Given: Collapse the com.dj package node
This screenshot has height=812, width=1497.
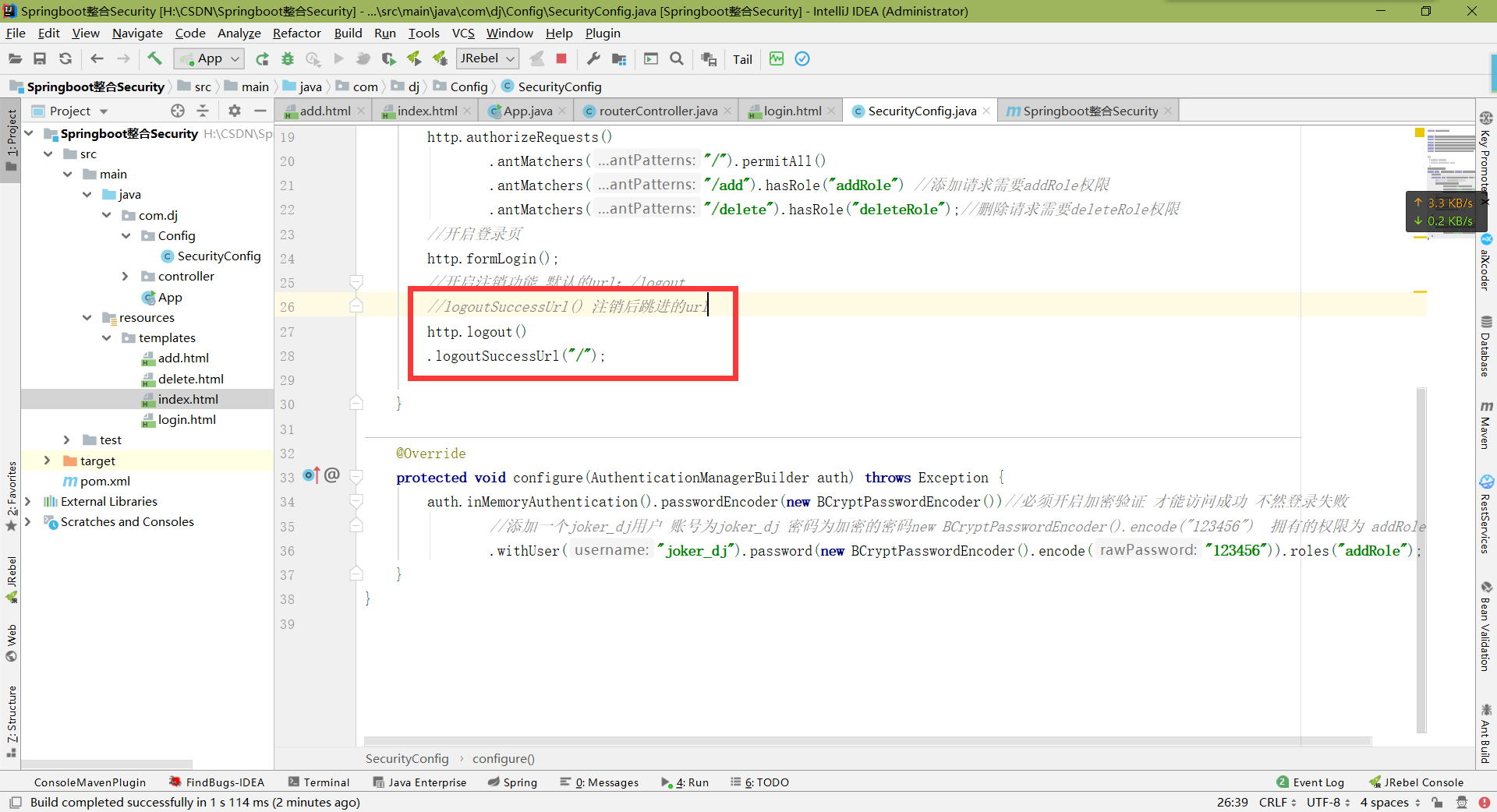Looking at the screenshot, I should [107, 215].
